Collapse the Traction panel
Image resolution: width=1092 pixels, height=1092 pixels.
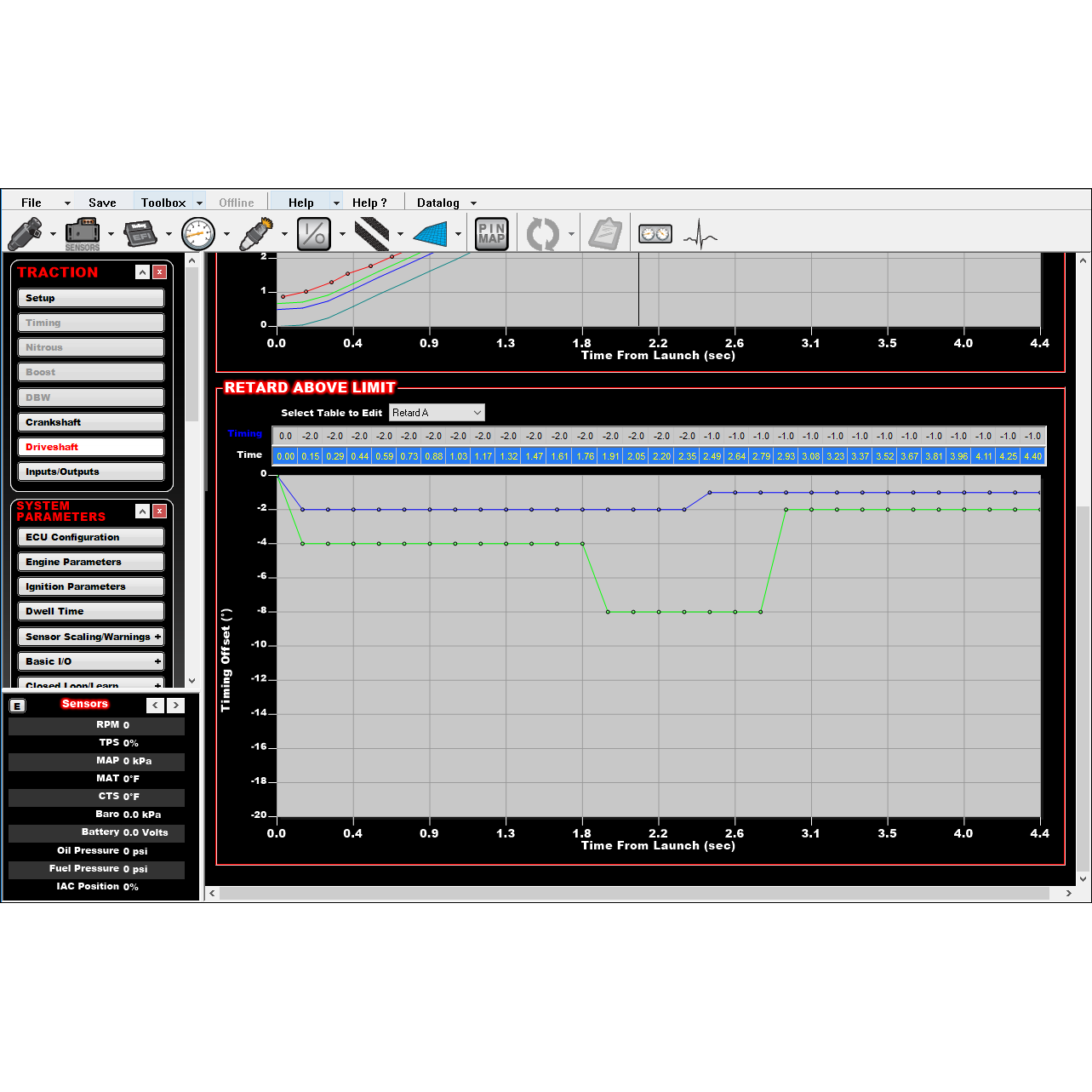tap(142, 272)
